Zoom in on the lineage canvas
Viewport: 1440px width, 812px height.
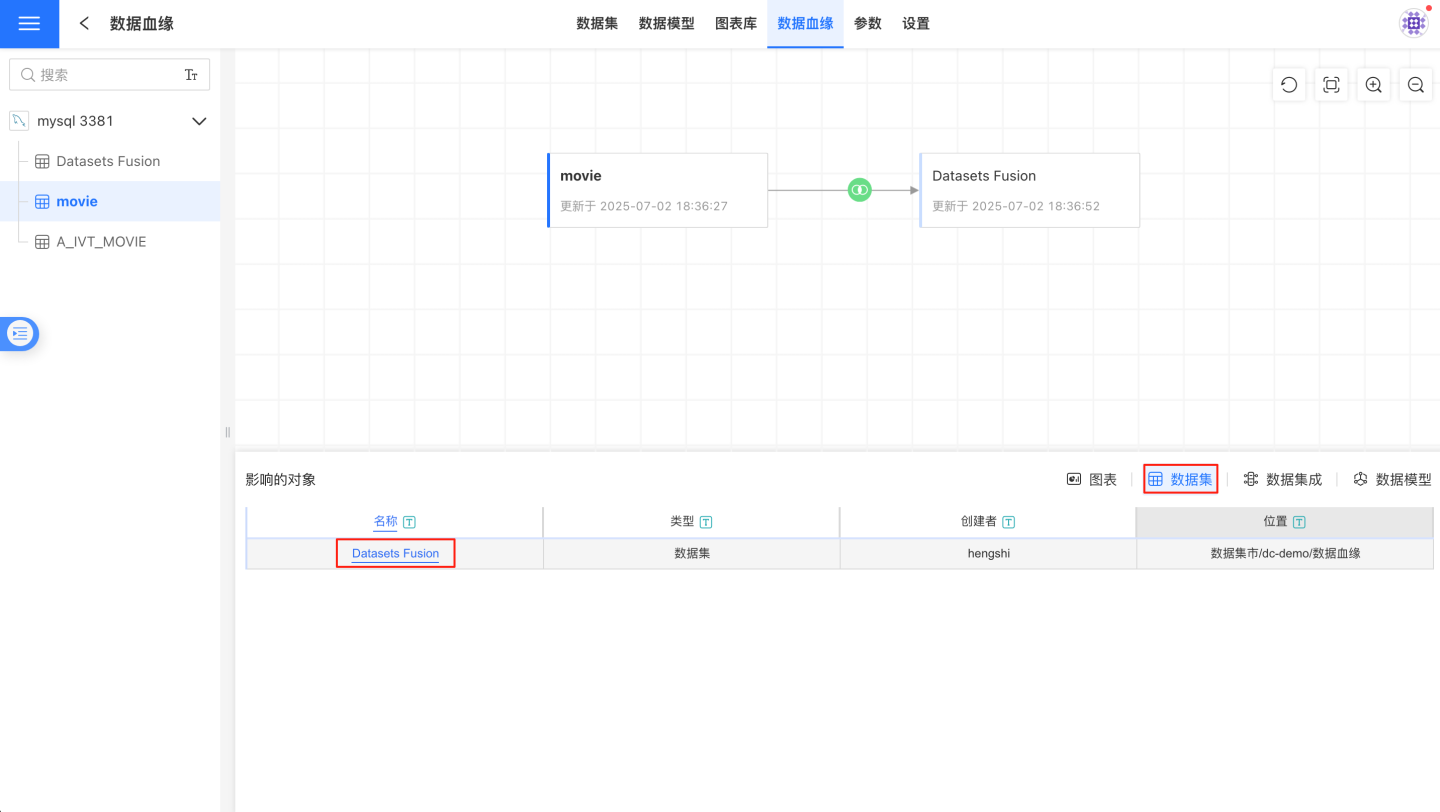click(x=1374, y=85)
